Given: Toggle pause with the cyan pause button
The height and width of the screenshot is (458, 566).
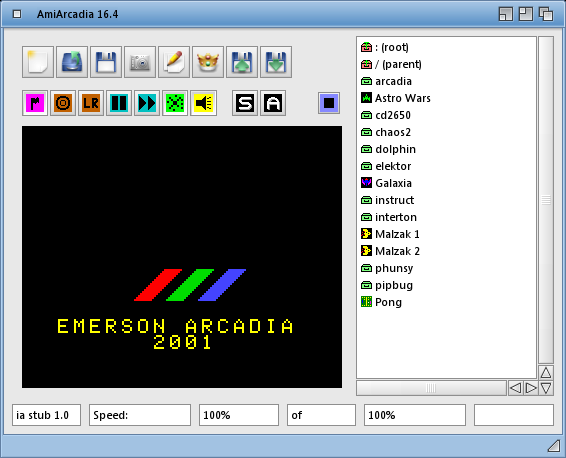Looking at the screenshot, I should (x=119, y=103).
